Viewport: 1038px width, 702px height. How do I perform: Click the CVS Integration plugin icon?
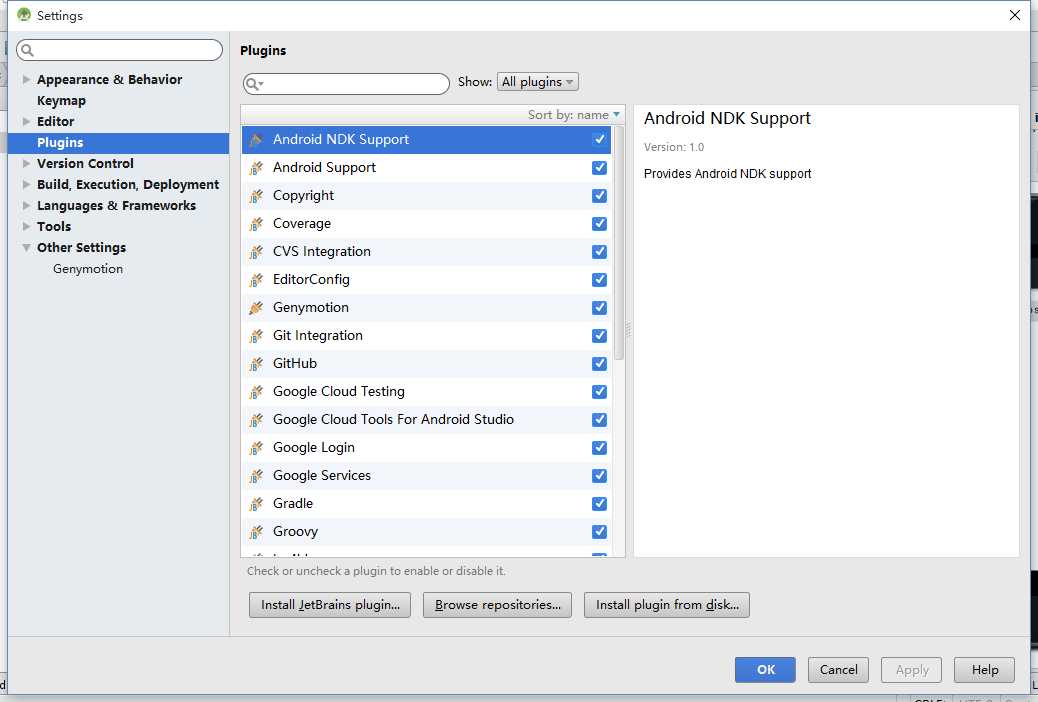click(256, 252)
